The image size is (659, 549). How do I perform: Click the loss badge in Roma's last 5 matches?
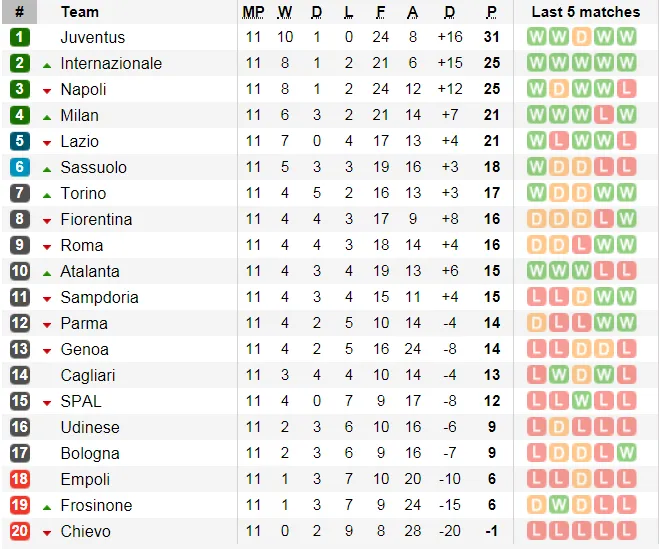[x=581, y=245]
